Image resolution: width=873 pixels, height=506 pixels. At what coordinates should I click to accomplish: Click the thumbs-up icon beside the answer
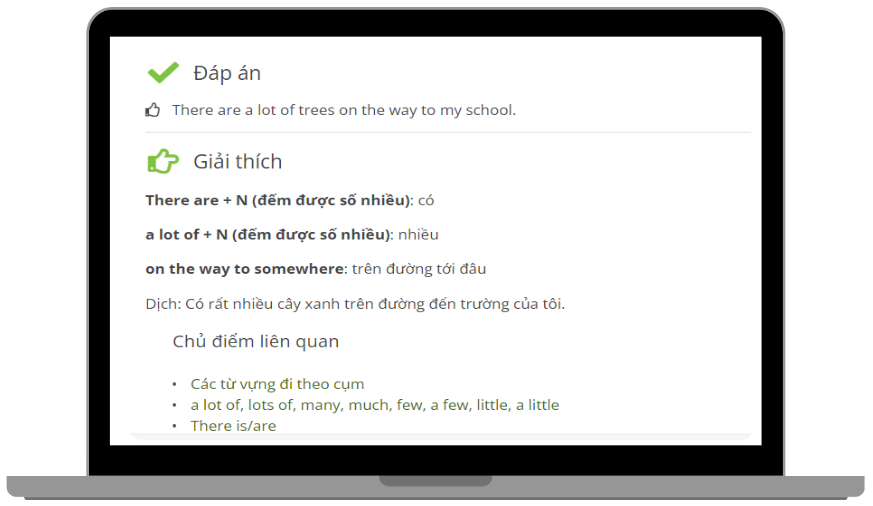[153, 110]
